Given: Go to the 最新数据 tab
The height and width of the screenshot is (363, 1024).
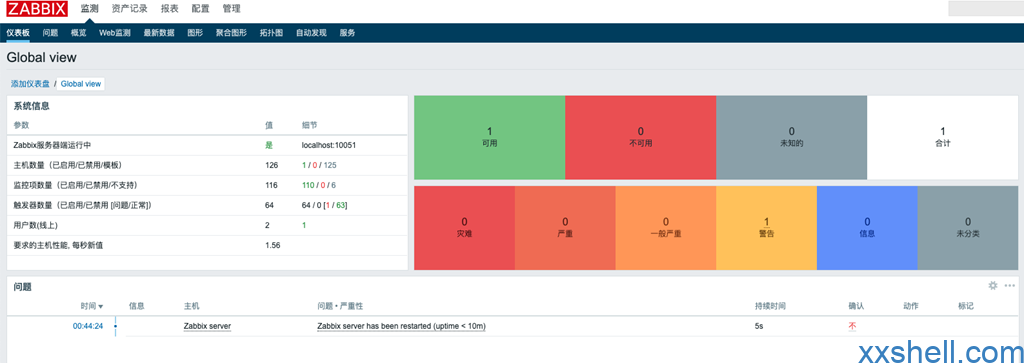Looking at the screenshot, I should [x=159, y=33].
